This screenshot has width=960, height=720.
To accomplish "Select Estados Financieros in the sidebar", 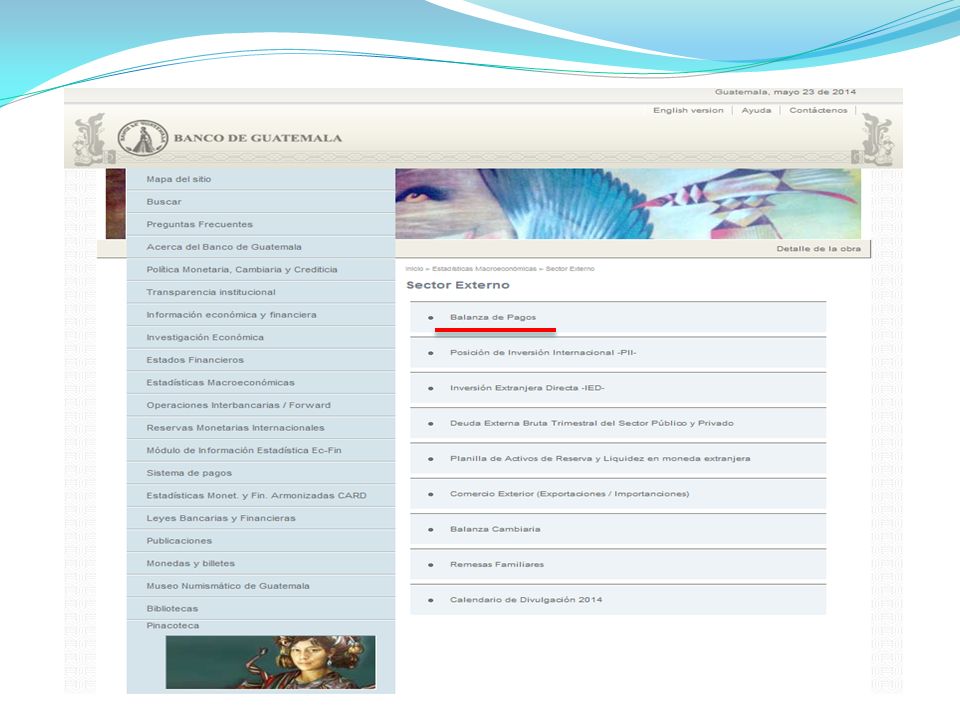I will pos(261,361).
